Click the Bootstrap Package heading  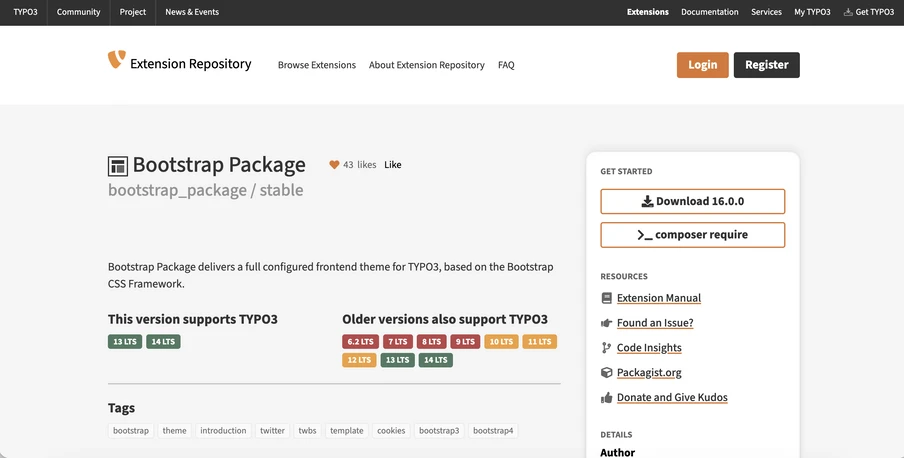[219, 165]
